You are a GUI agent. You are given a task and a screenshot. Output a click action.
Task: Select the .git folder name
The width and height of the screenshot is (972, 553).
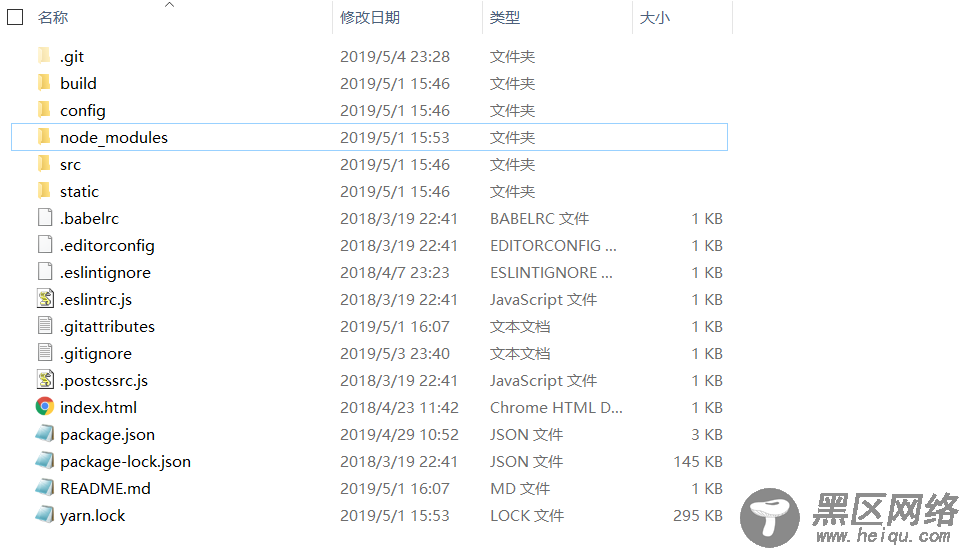[x=72, y=56]
